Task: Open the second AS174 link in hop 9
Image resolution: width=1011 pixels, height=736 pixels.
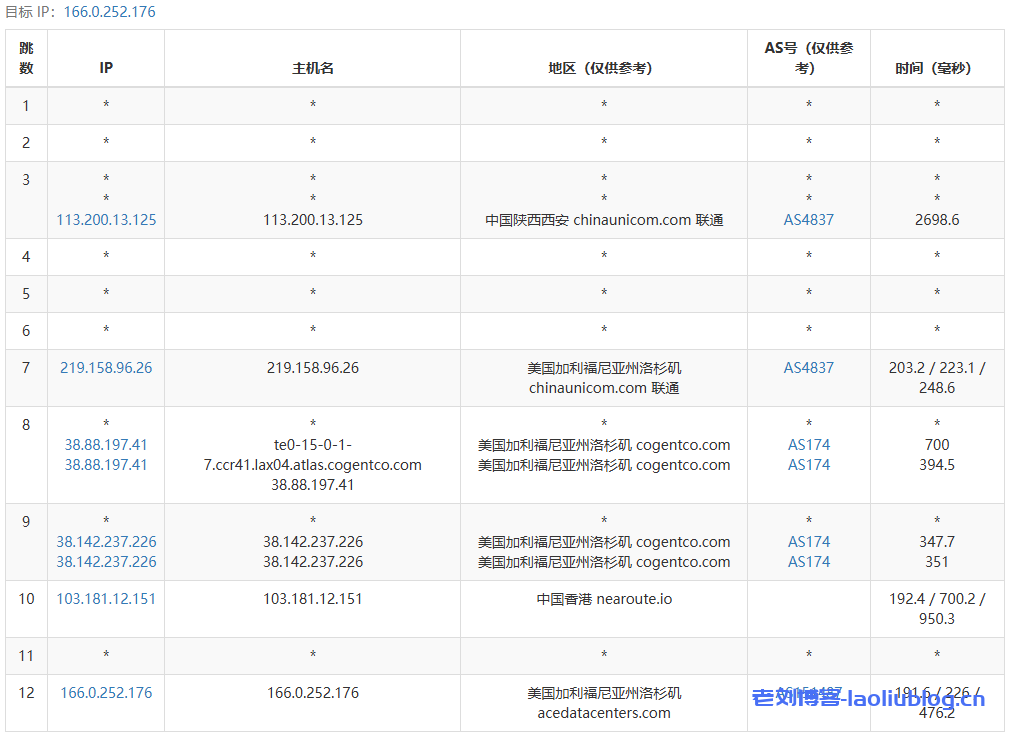Action: click(x=808, y=562)
